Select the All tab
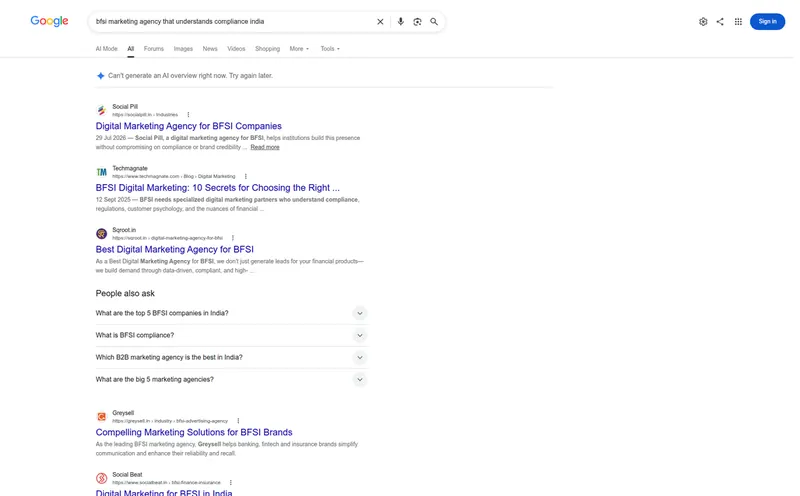Screen dimensions: 800x496 131,49
